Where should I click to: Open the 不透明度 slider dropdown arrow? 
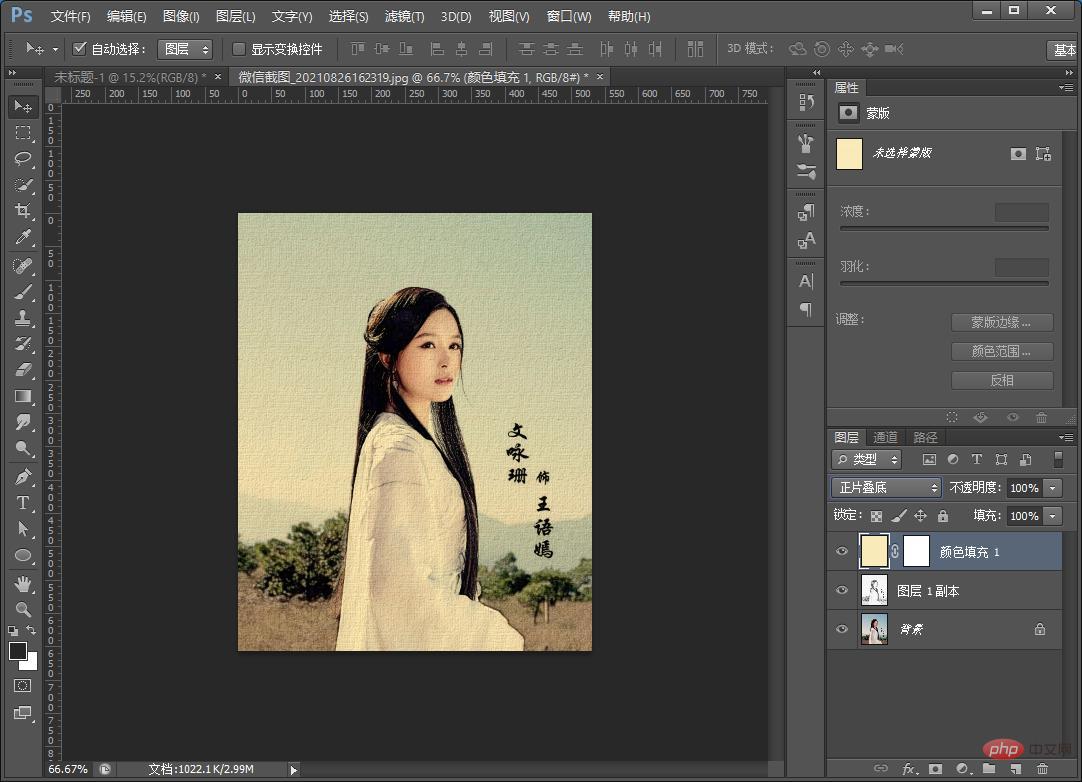pyautogui.click(x=1052, y=487)
